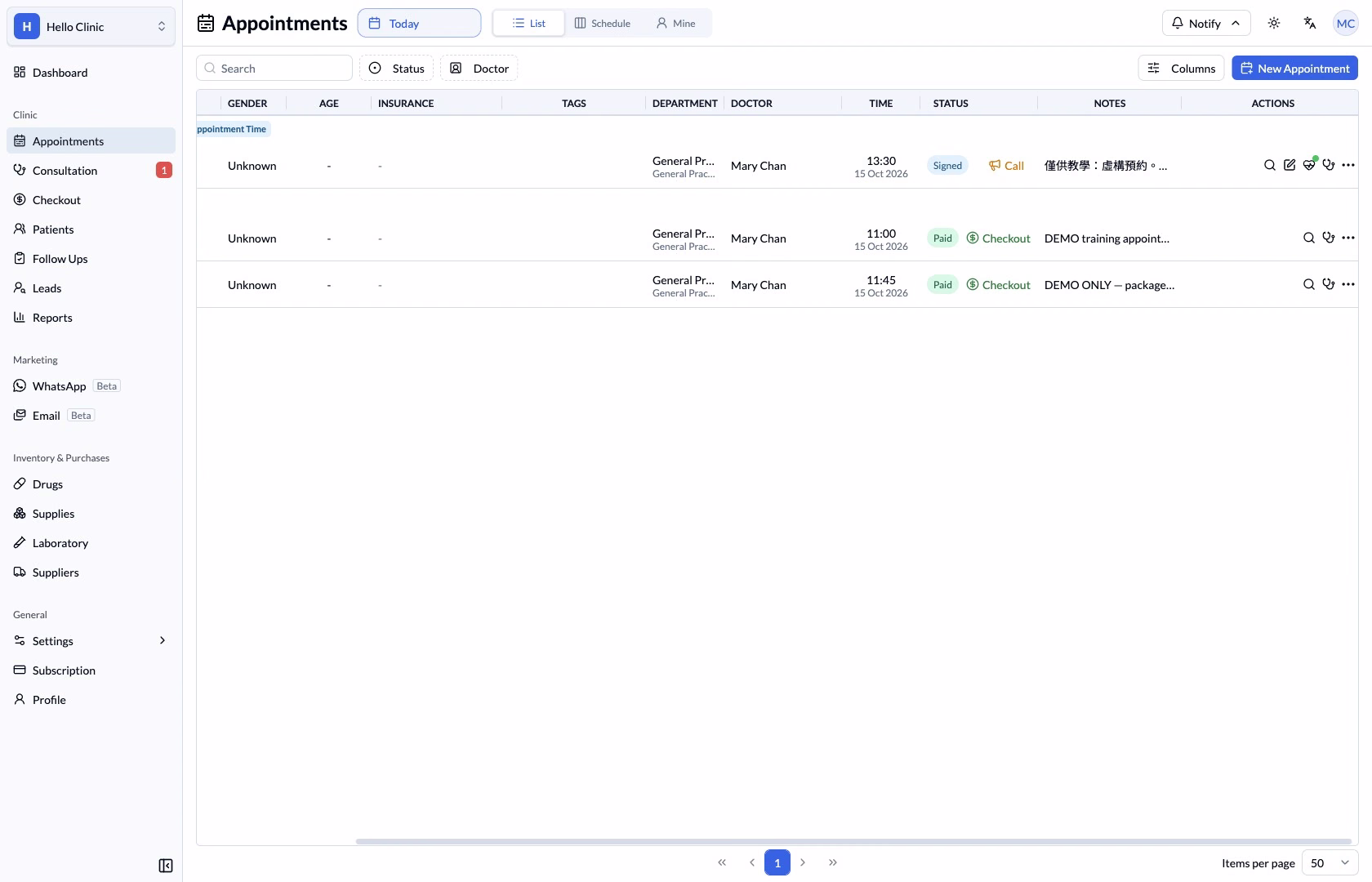Click the language translate icon
The image size is (1372, 882).
[x=1310, y=23]
